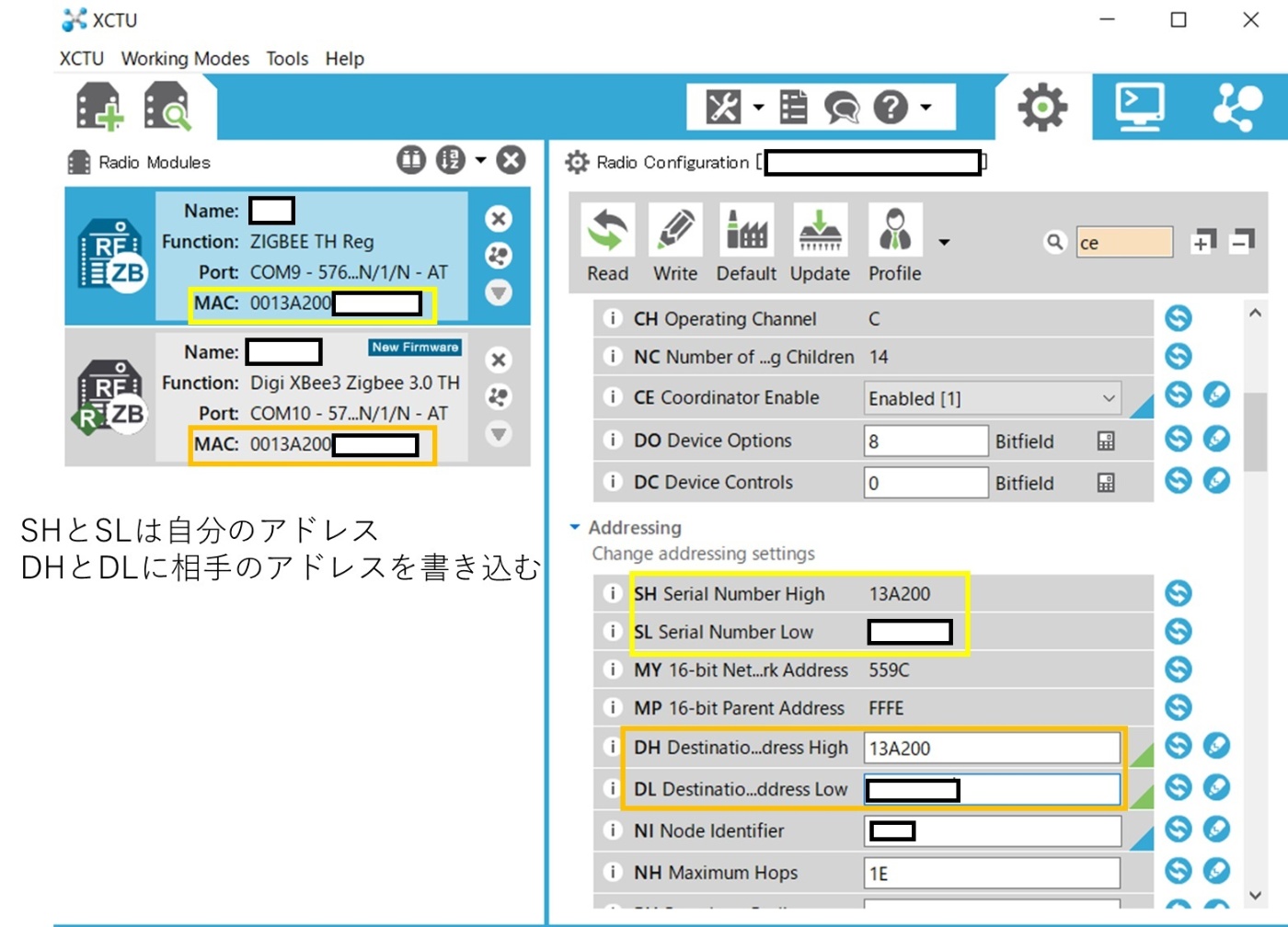Open the tools wrench-screwdriver icon
Image resolution: width=1288 pixels, height=927 pixels.
[x=723, y=107]
